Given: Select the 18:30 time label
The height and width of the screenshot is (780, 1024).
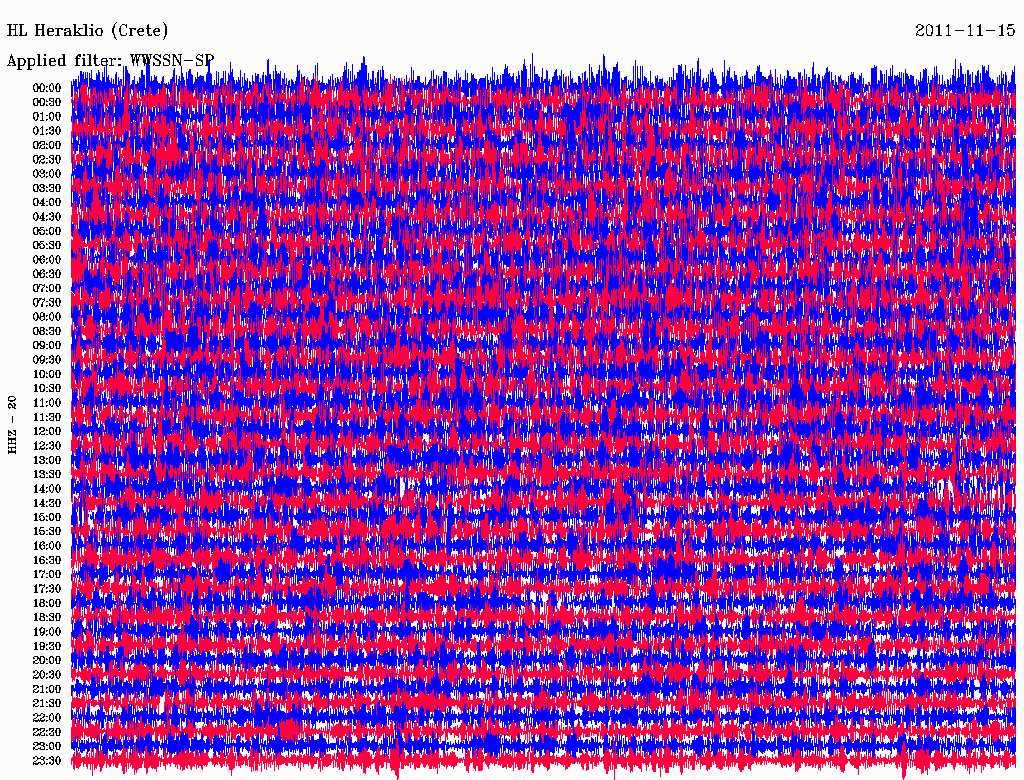Looking at the screenshot, I should tap(47, 617).
